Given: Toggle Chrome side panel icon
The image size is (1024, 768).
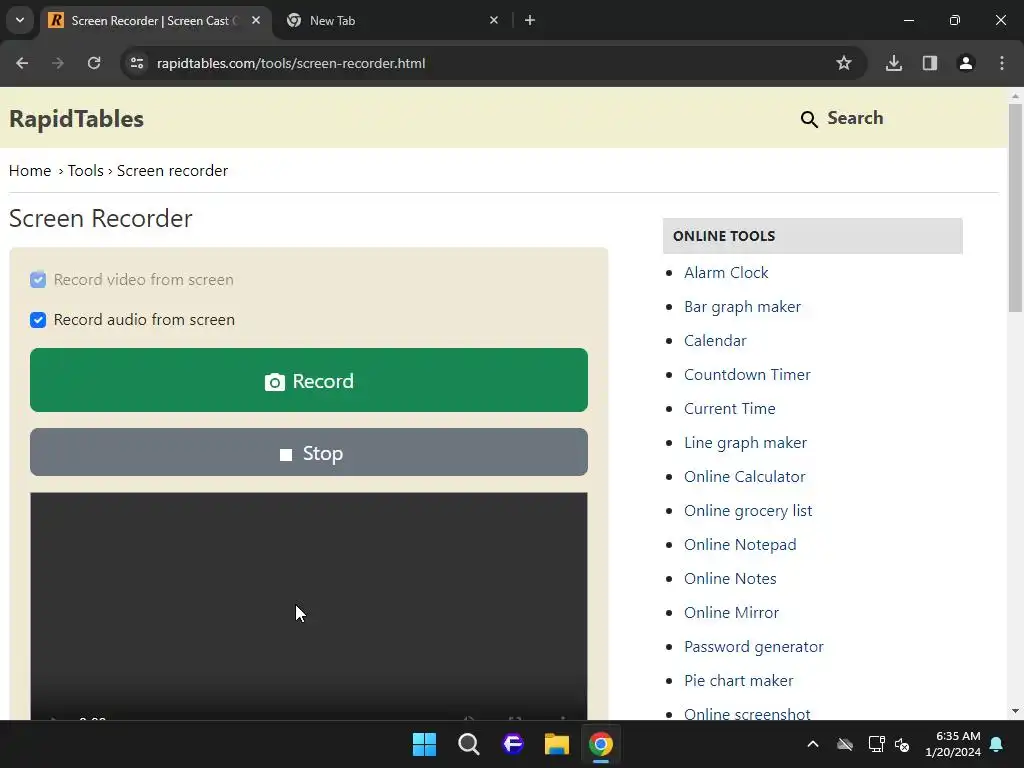Looking at the screenshot, I should 930,63.
